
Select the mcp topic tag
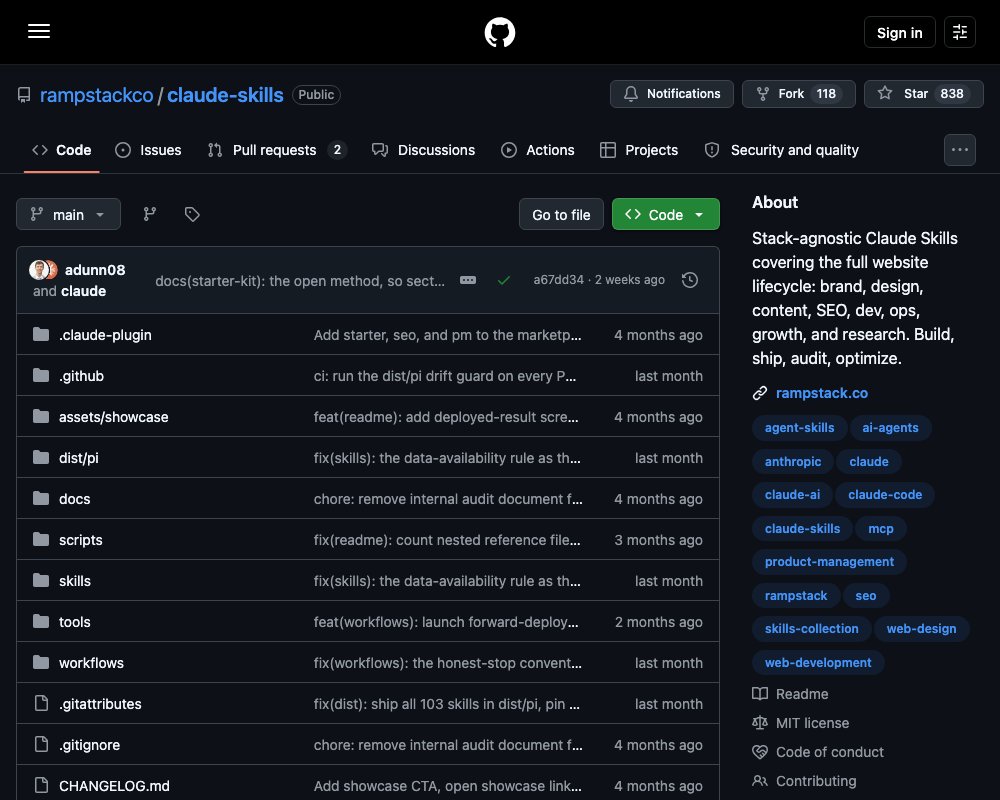[x=881, y=528]
